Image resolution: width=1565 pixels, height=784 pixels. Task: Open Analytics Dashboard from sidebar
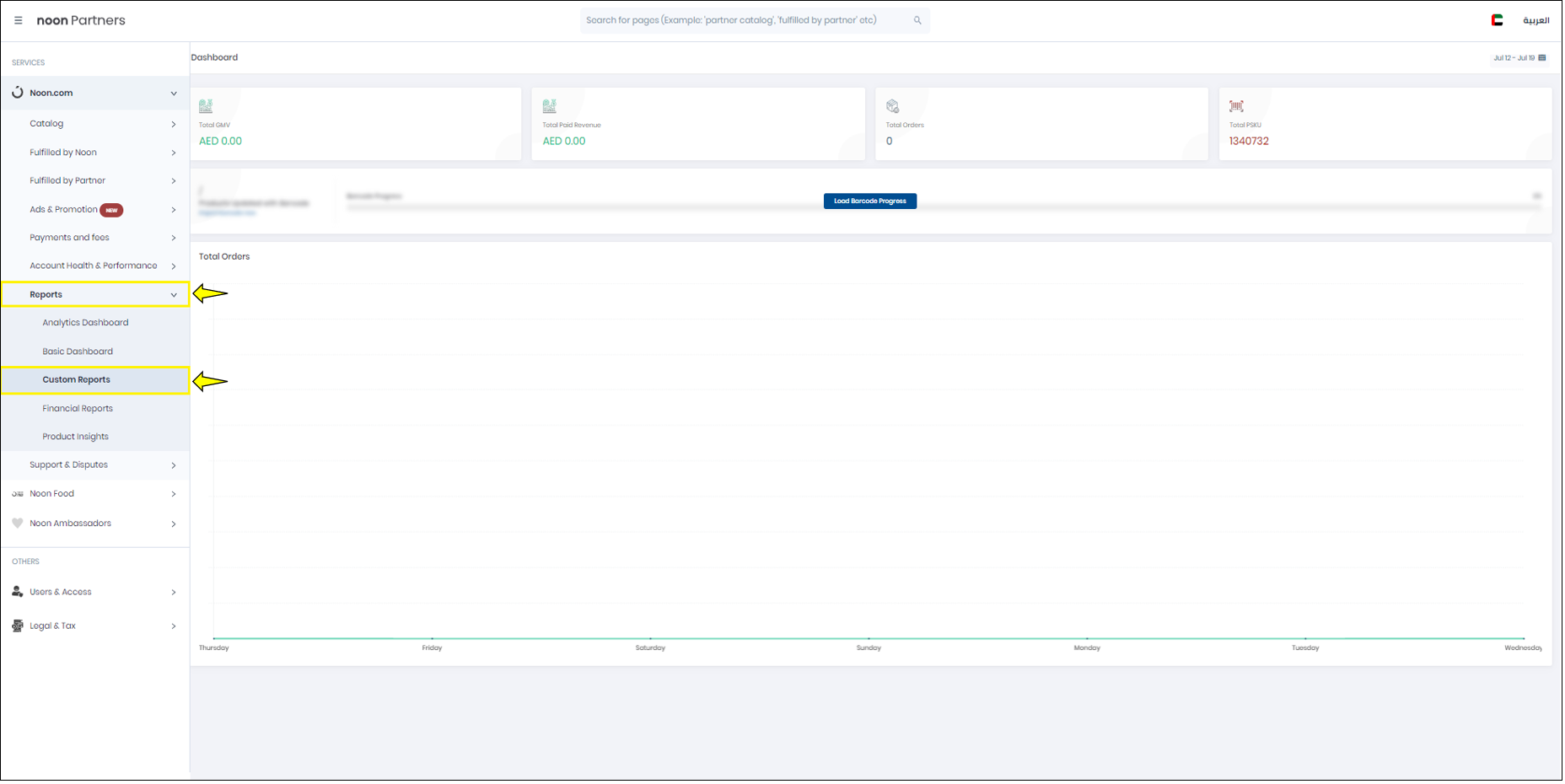point(85,323)
